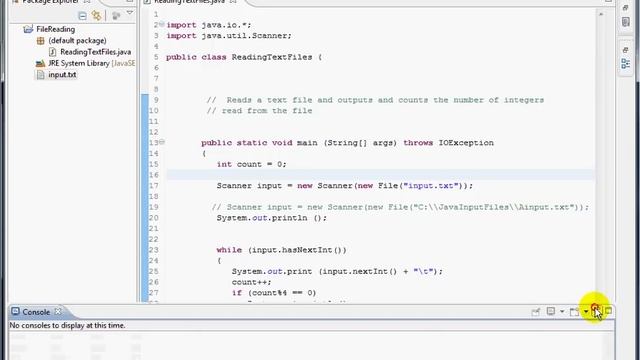This screenshot has width=640, height=360.
Task: Select the (default package) node
Action: click(77, 41)
